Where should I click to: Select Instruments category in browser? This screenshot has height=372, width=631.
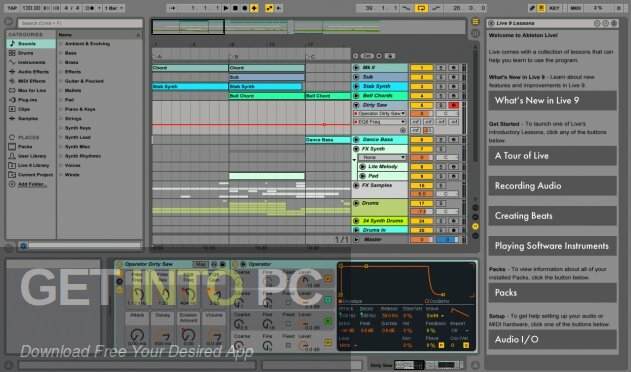click(x=31, y=62)
